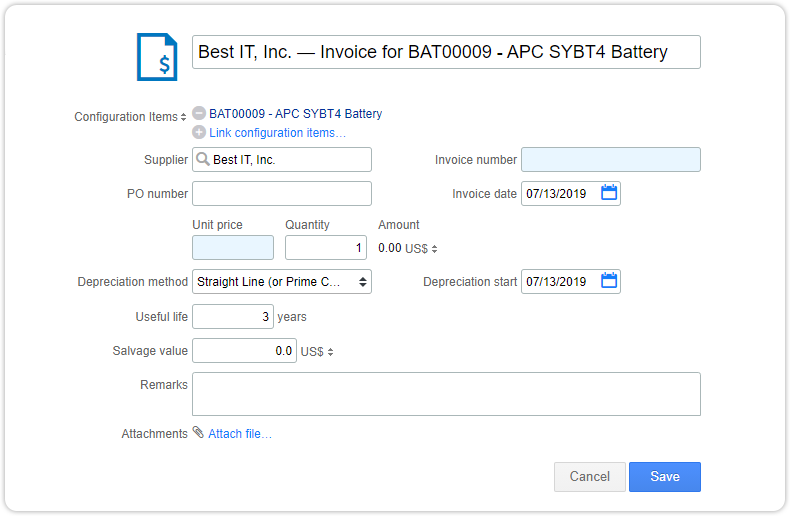Click the 0.00 amount value
Viewport: 790px width, 516px height.
tap(389, 248)
